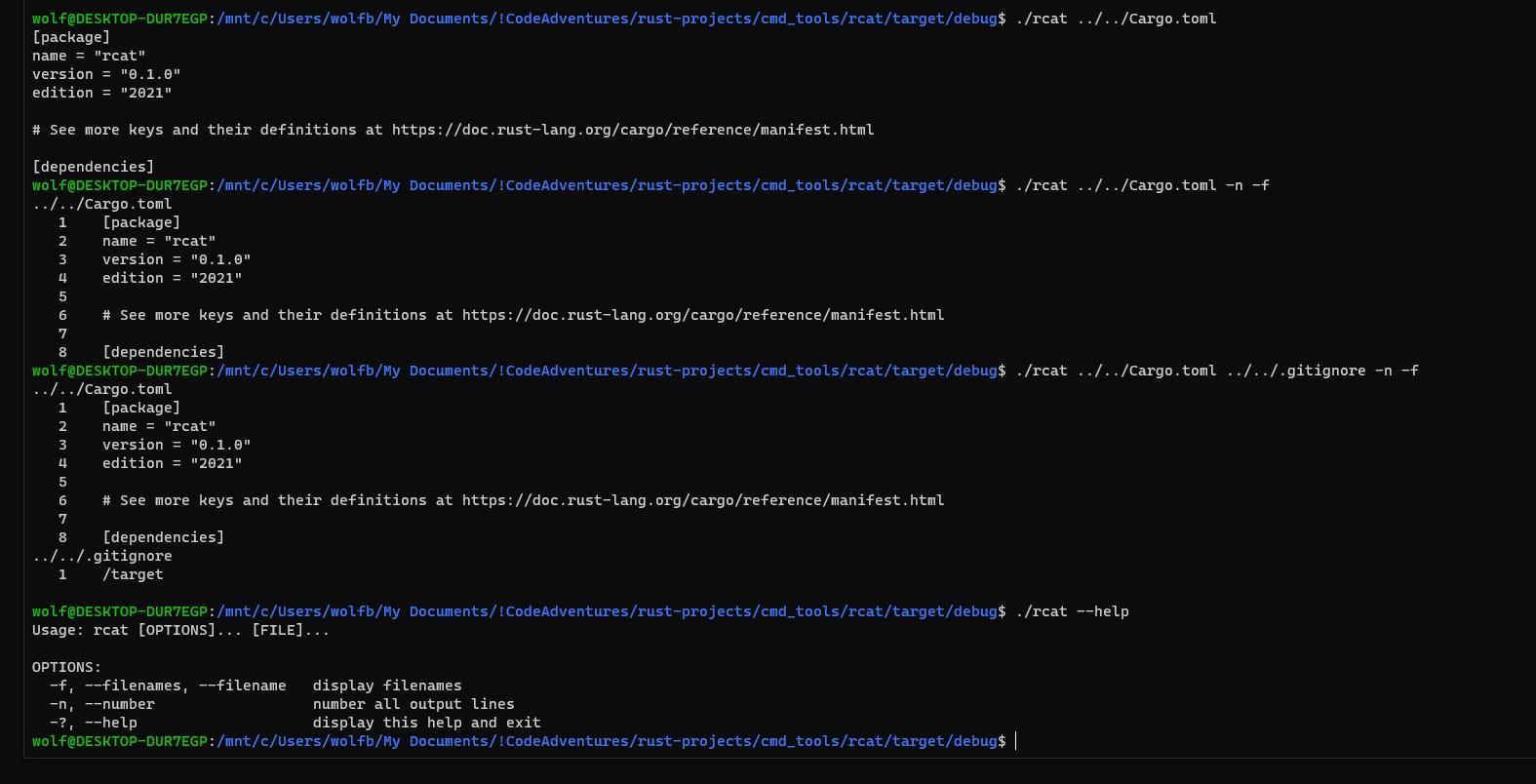Screen dimensions: 1536x784
Task: Click the OPTIONS: heading
Action: coord(66,667)
